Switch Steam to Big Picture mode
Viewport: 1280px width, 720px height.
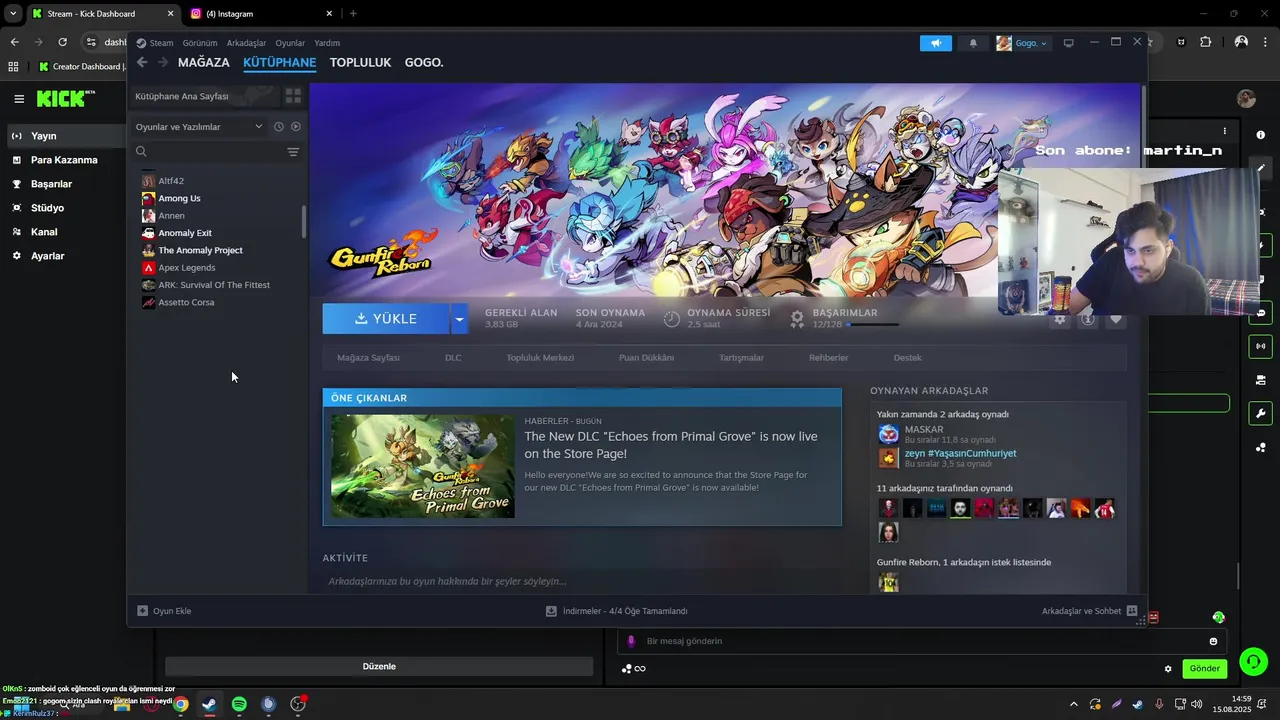click(1068, 43)
